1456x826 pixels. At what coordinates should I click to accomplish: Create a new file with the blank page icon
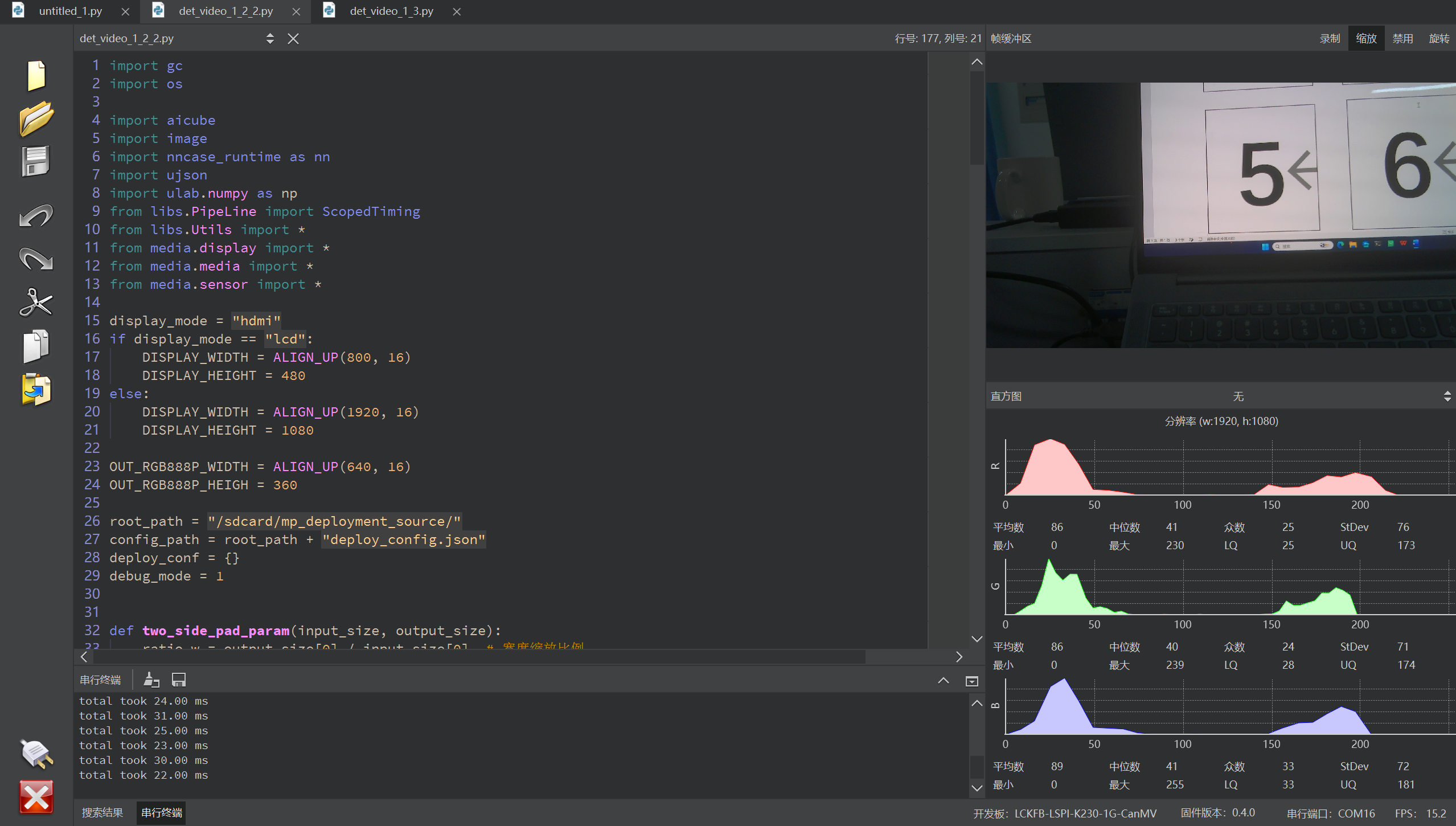(36, 75)
